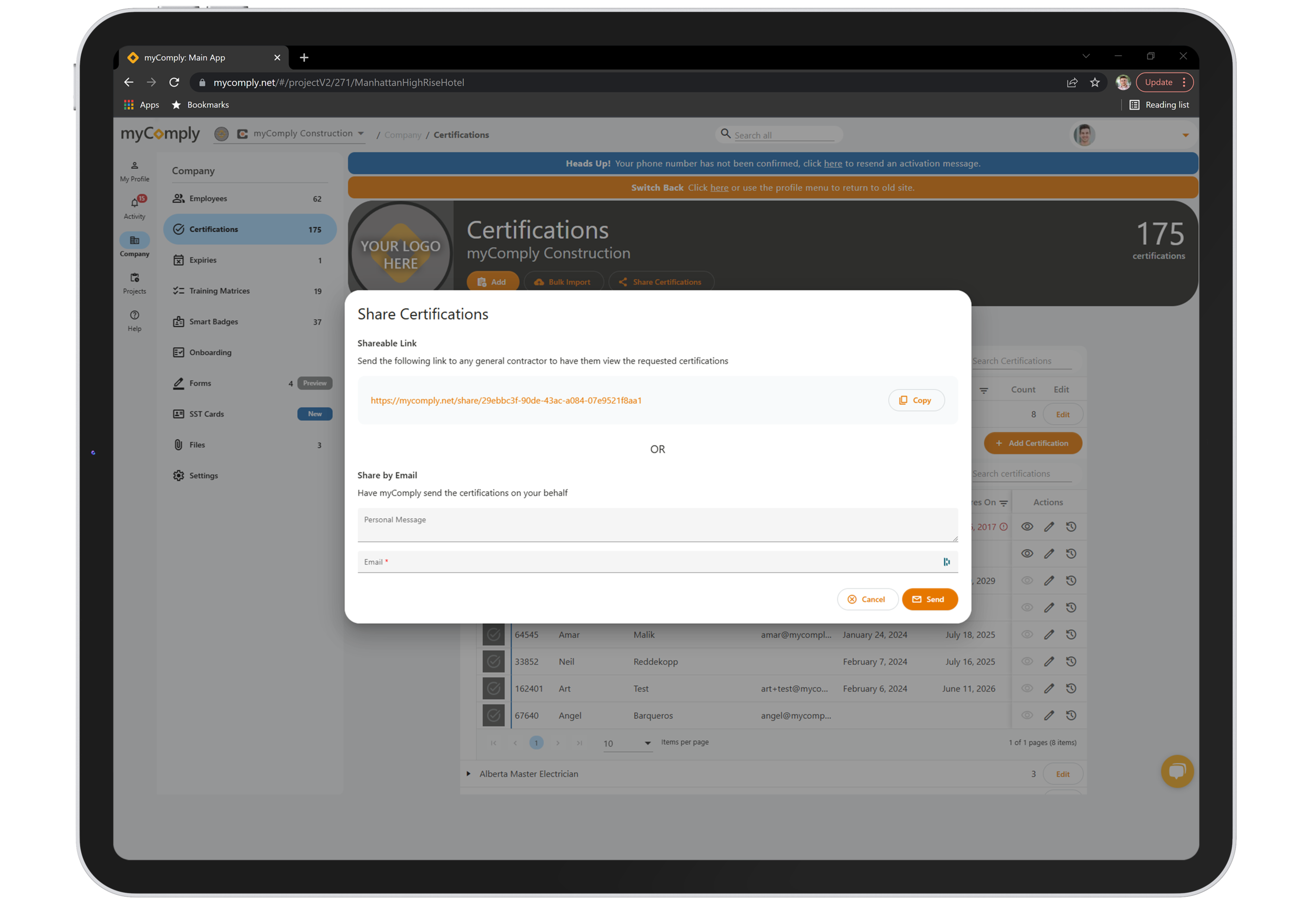1316x905 pixels.
Task: View history for Neil Reddekopp certification
Action: [x=1071, y=662]
